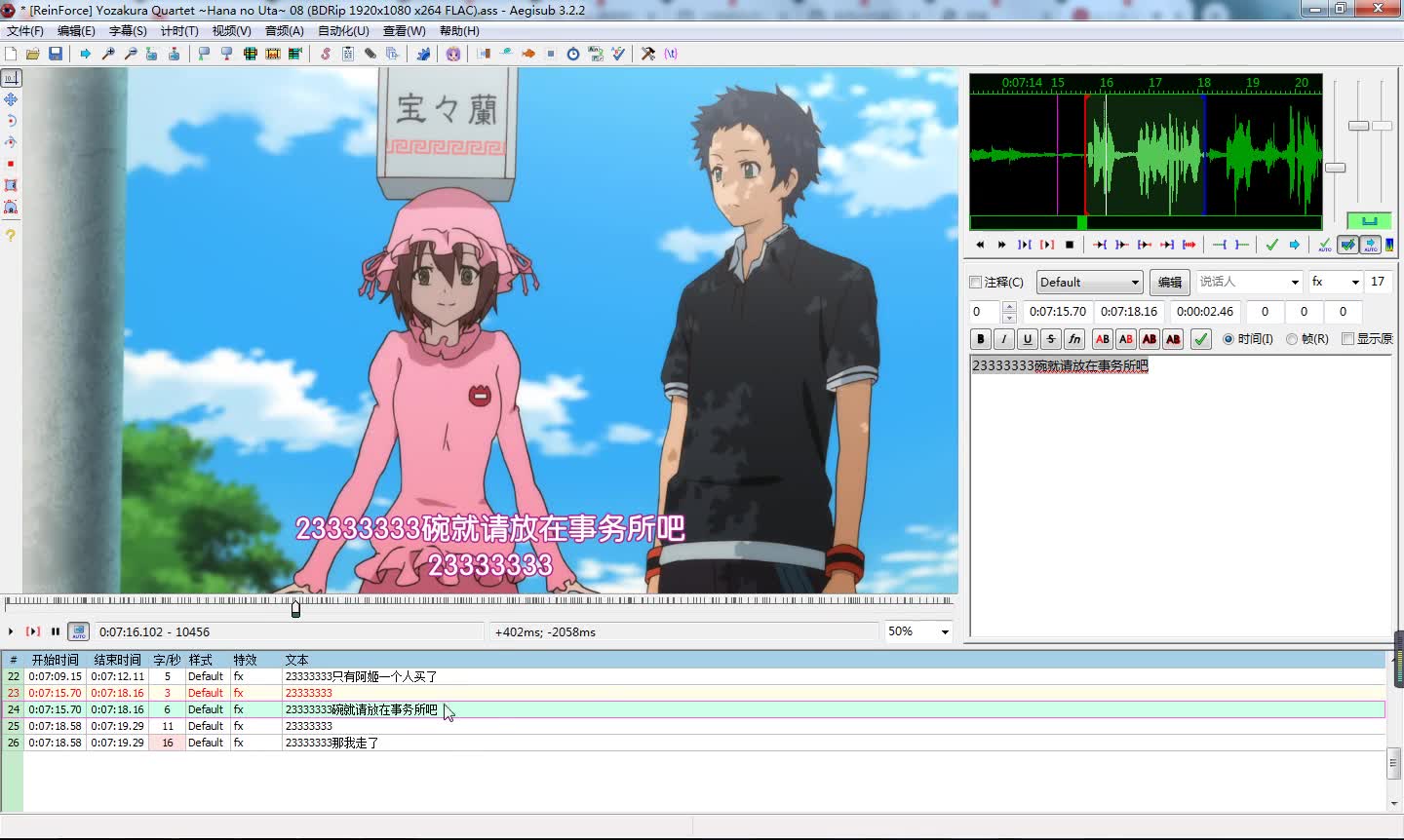The image size is (1404, 840).
Task: Toggle video auto-scroll button beside pause
Action: tap(78, 631)
